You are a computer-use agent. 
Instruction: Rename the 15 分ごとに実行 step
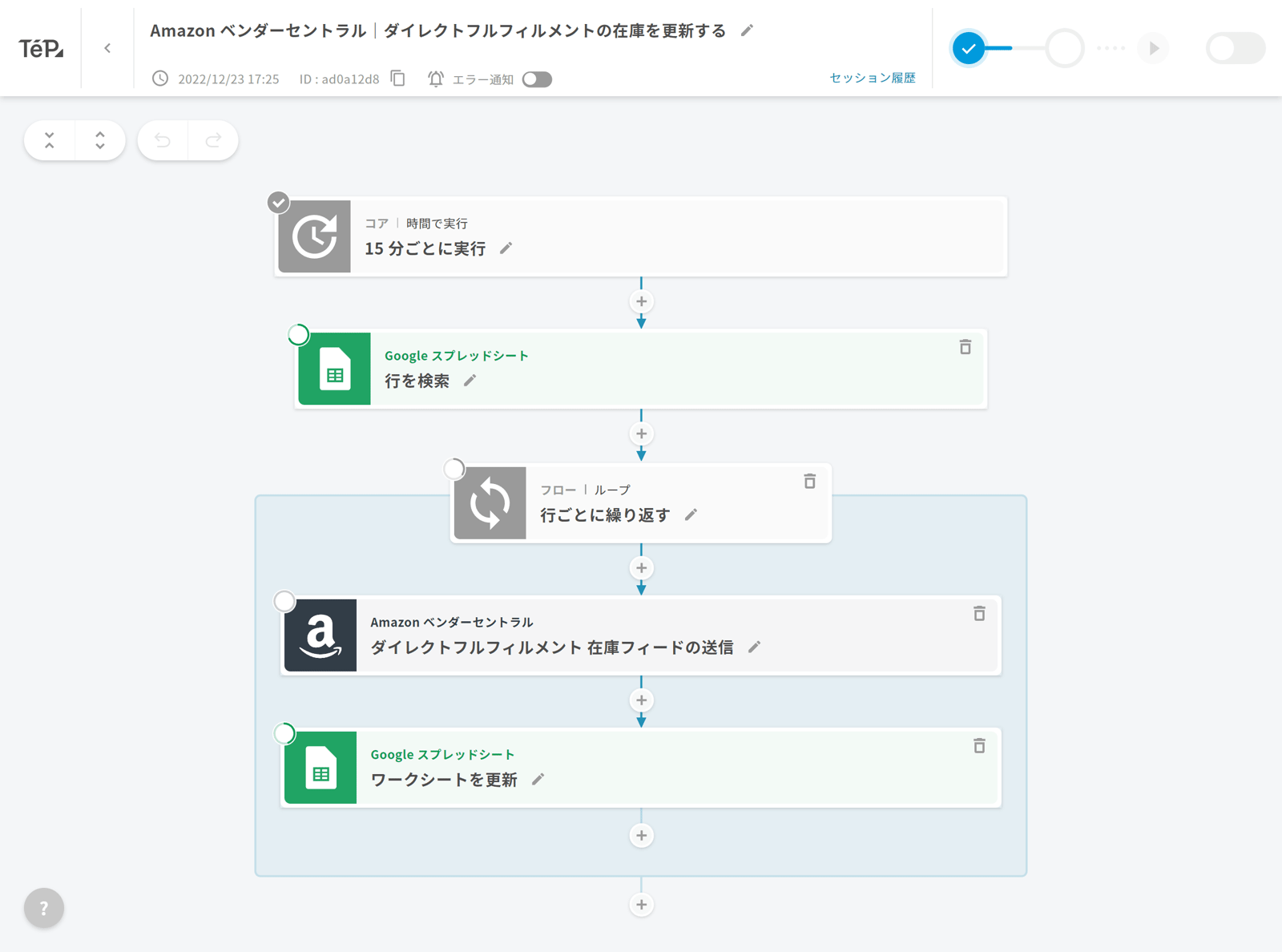pos(506,248)
